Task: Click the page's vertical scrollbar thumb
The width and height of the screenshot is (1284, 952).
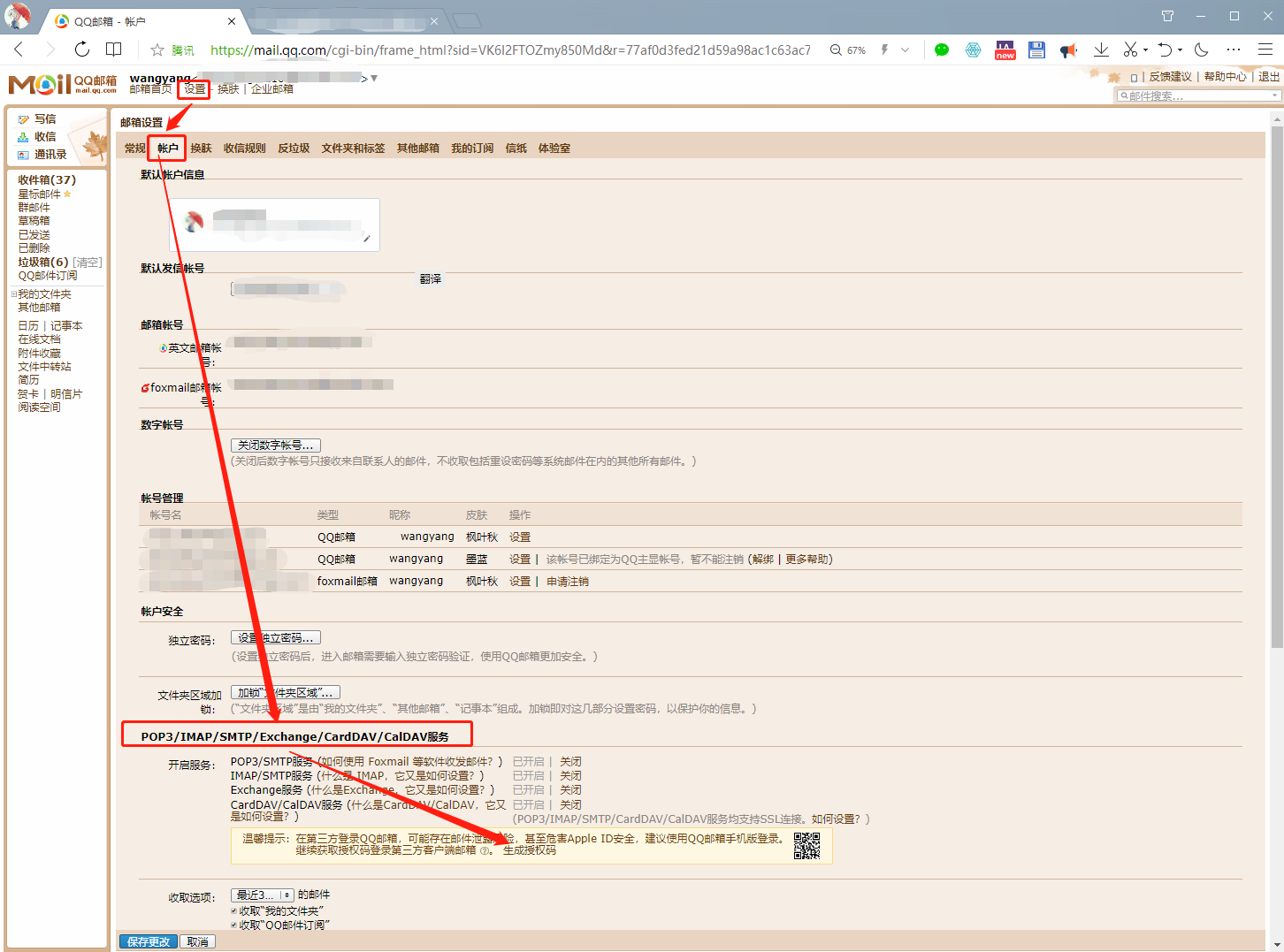Action: pyautogui.click(x=1277, y=387)
